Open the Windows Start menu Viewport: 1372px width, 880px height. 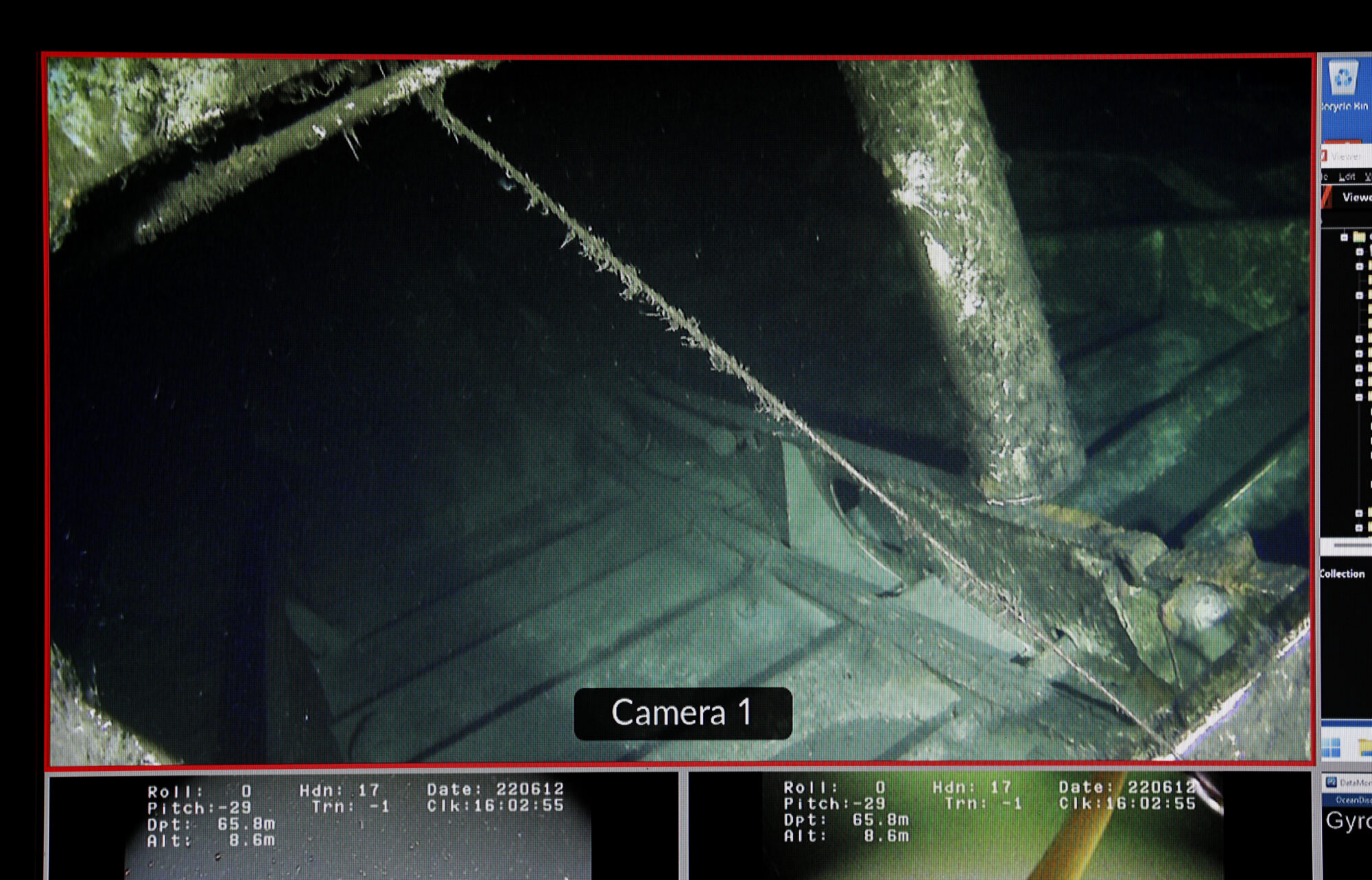point(1331,748)
